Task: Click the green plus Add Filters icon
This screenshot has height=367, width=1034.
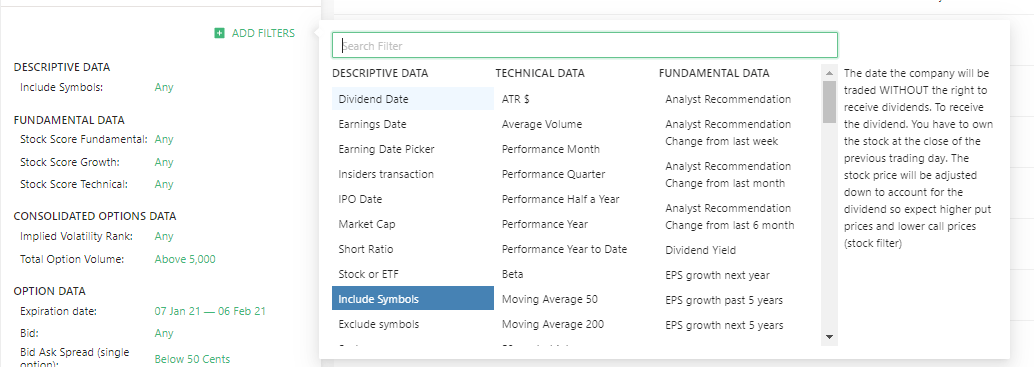Action: click(220, 33)
